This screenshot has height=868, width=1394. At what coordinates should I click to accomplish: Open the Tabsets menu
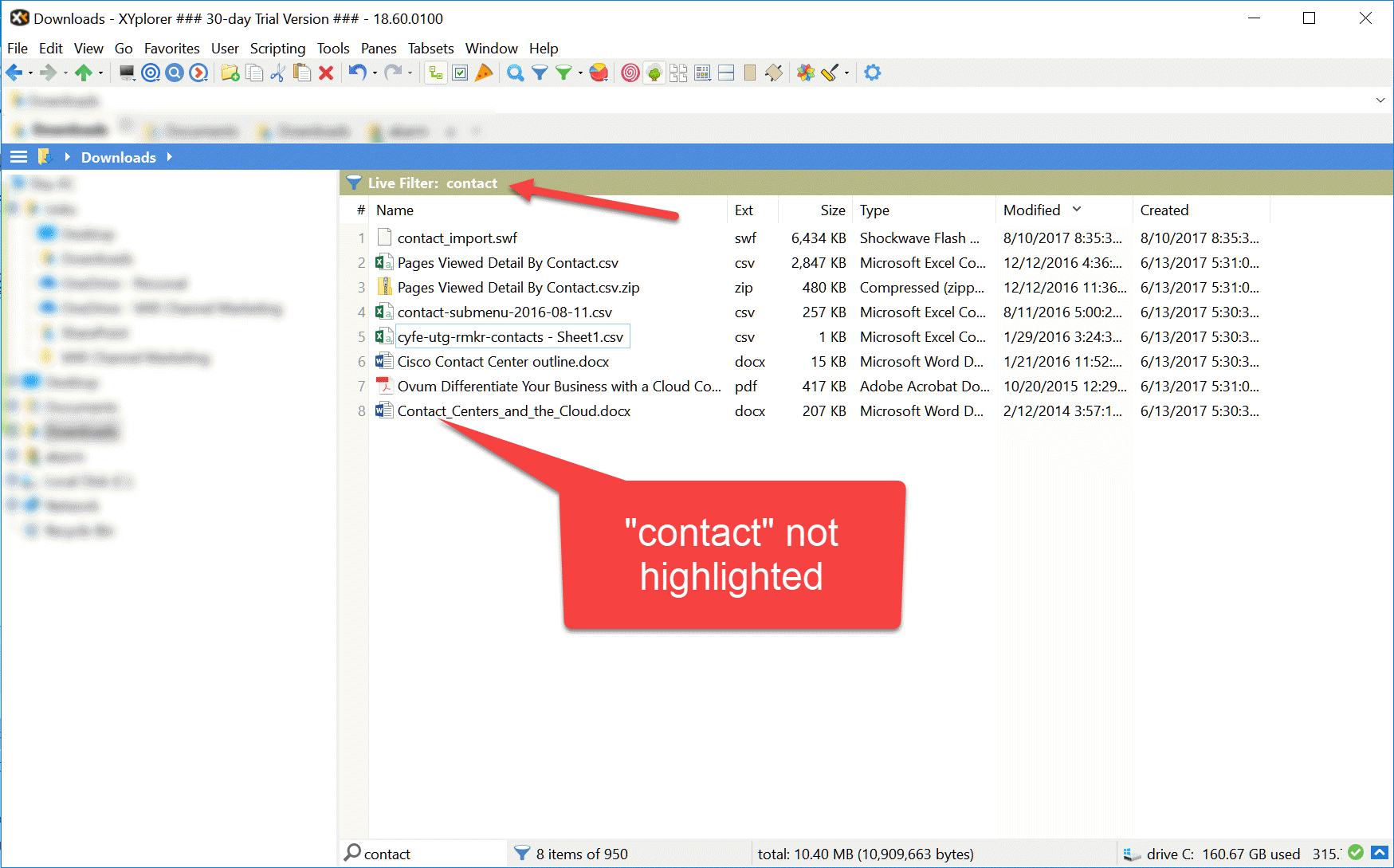(x=430, y=49)
